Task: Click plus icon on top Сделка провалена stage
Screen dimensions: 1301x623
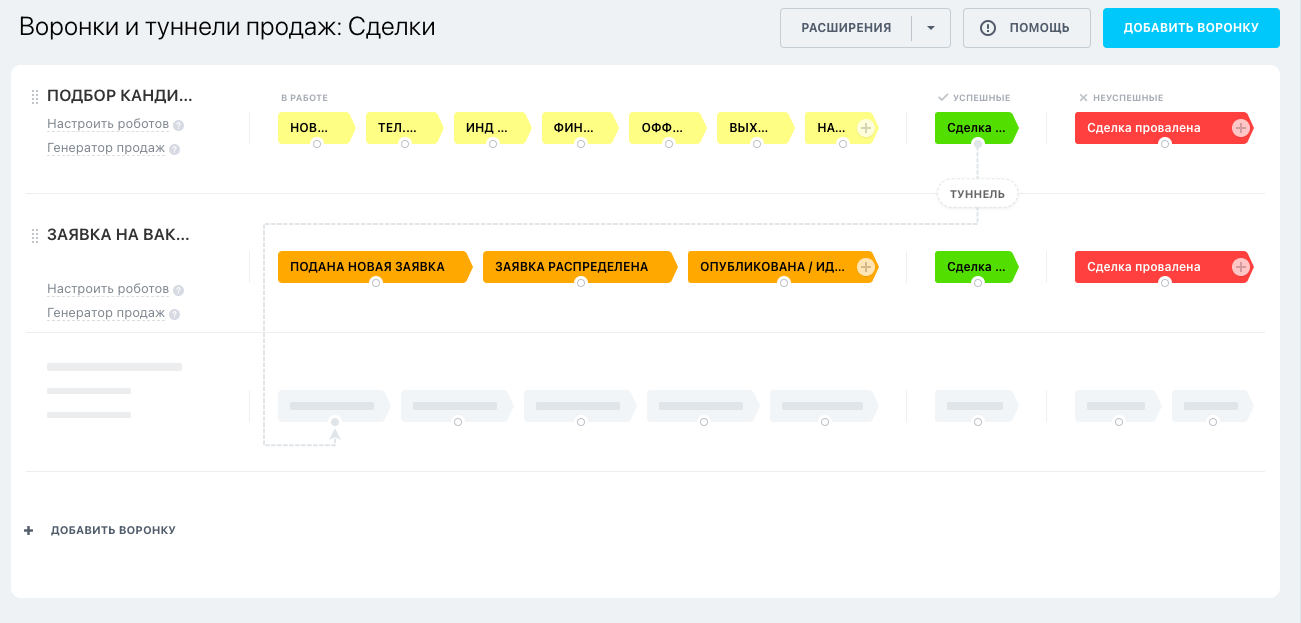Action: click(x=1240, y=128)
